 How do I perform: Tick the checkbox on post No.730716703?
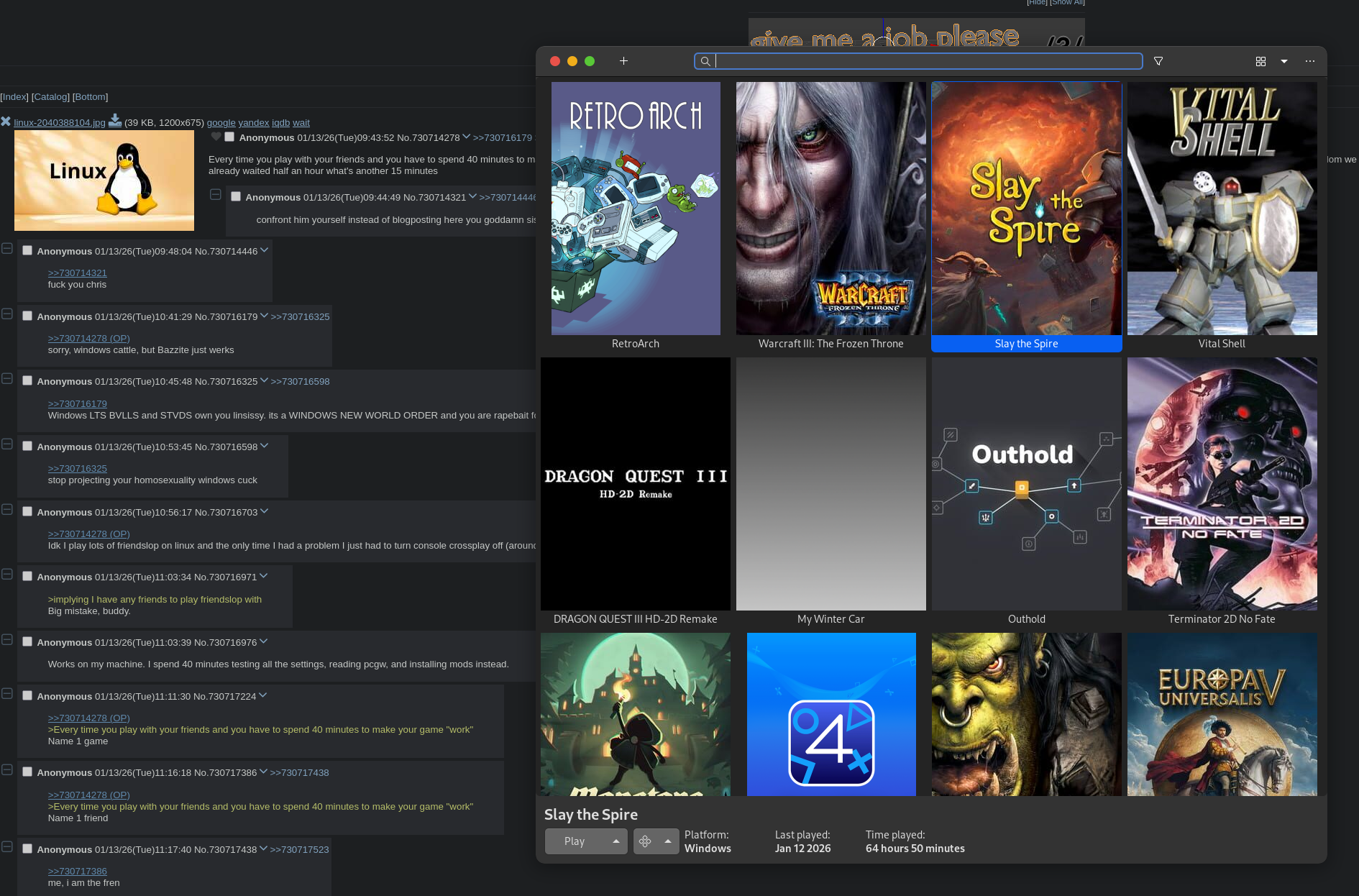[x=27, y=511]
